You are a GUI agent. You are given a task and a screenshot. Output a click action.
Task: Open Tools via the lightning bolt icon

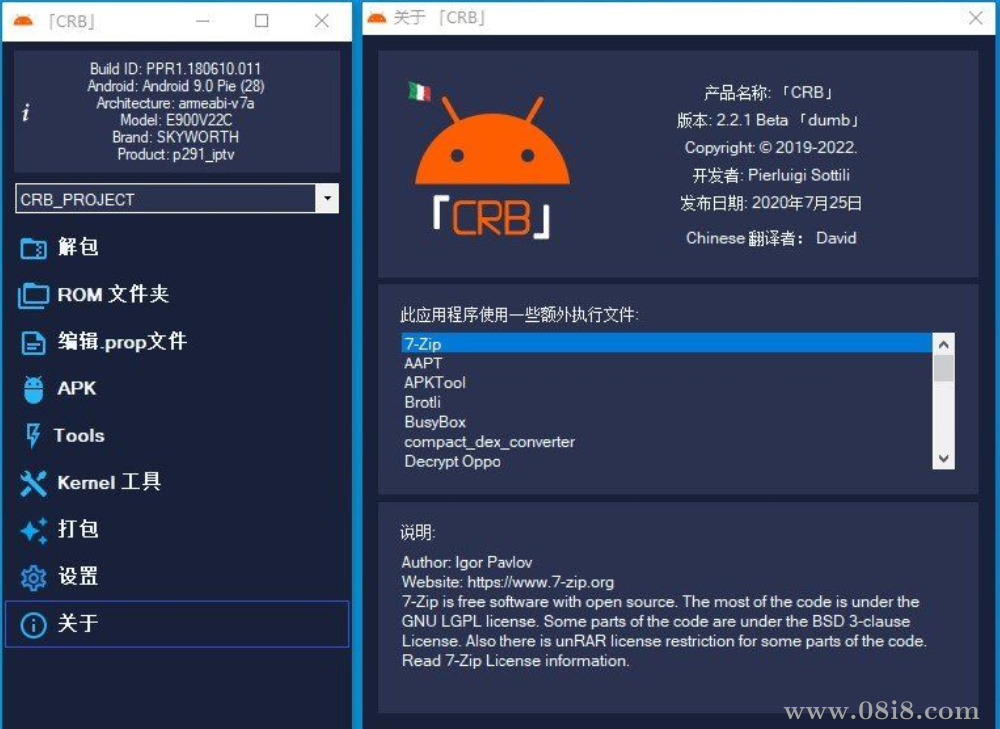click(32, 436)
